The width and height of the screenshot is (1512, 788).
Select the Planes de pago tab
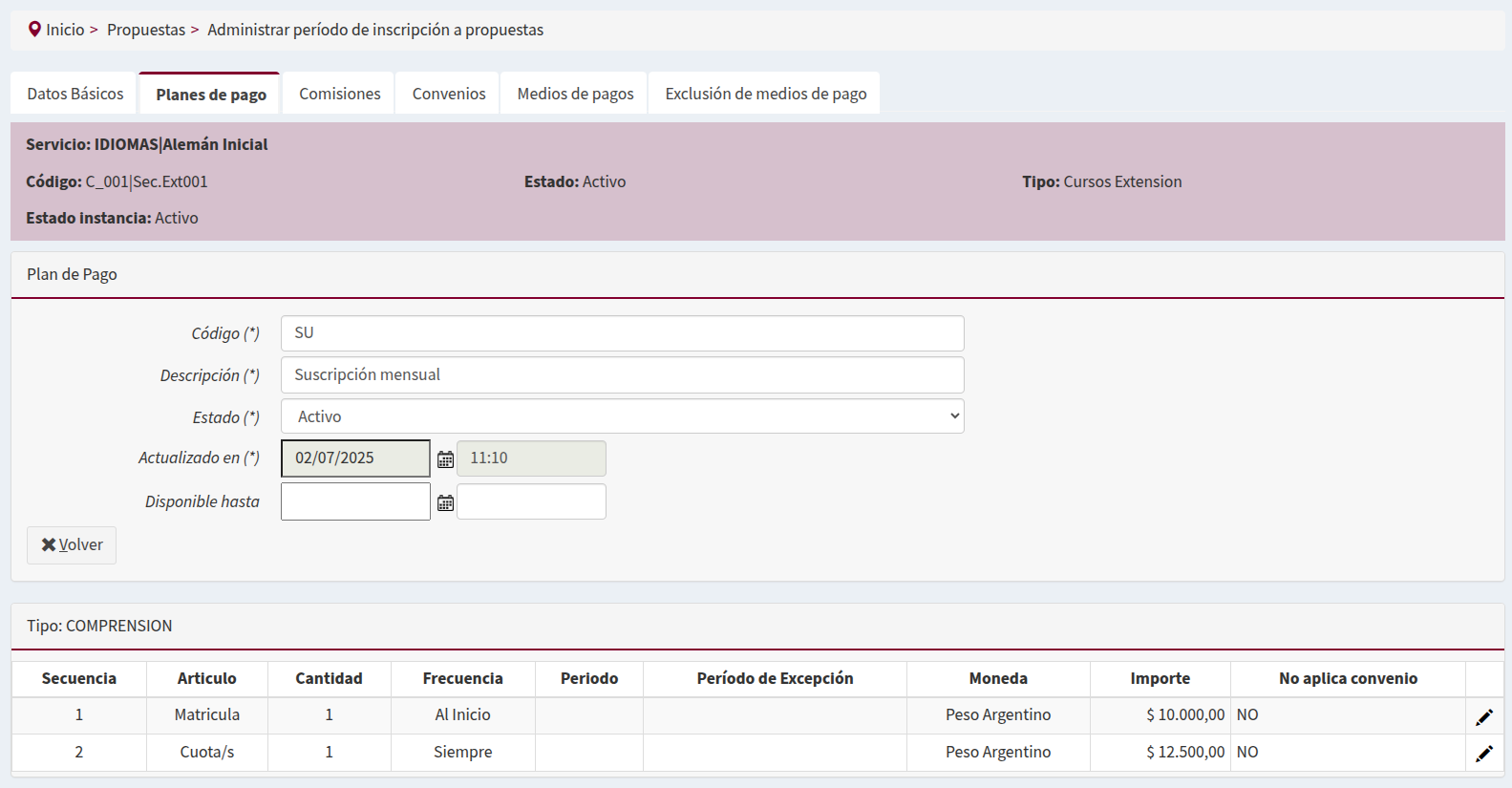coord(211,95)
